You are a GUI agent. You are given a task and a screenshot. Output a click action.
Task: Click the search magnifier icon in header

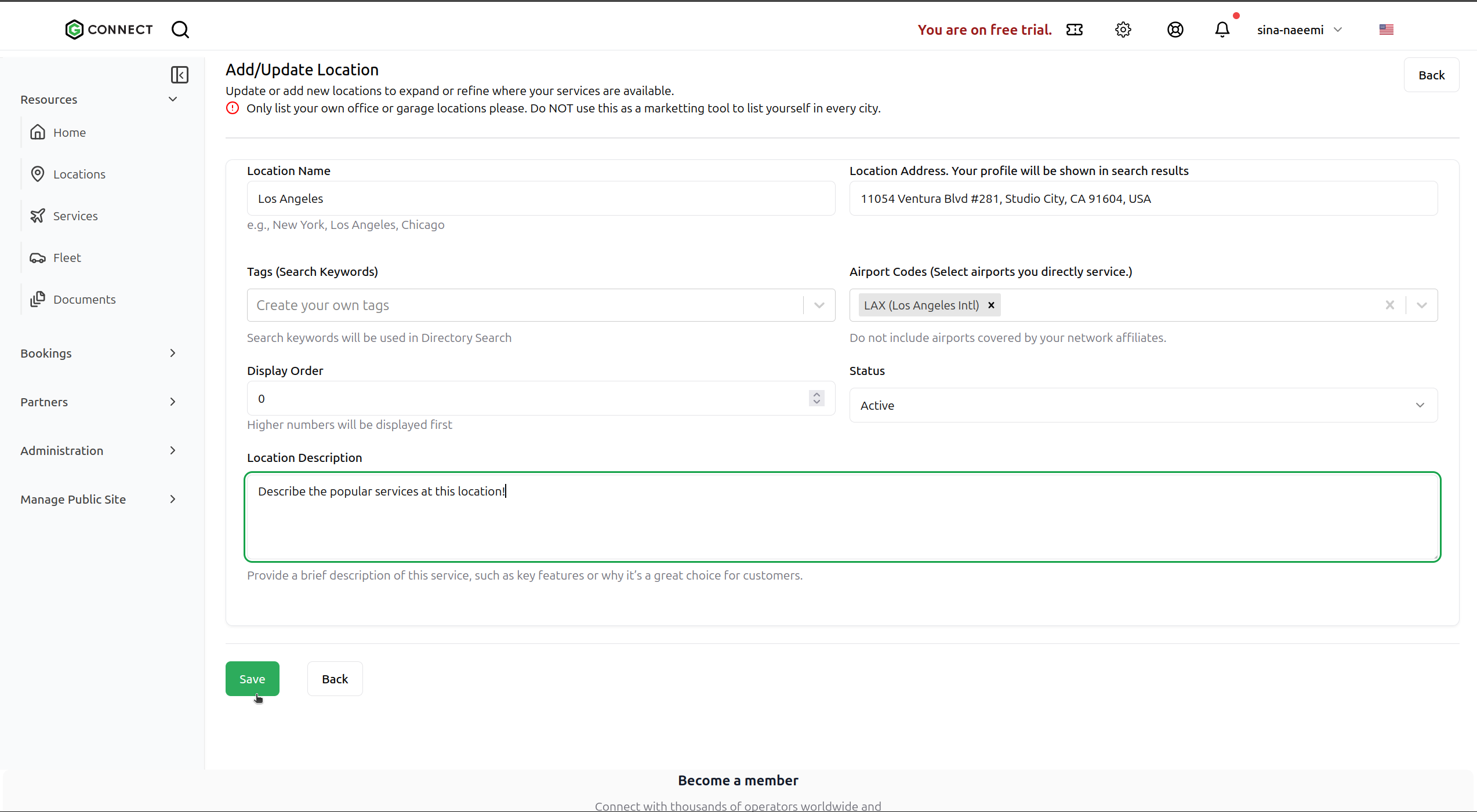point(180,30)
